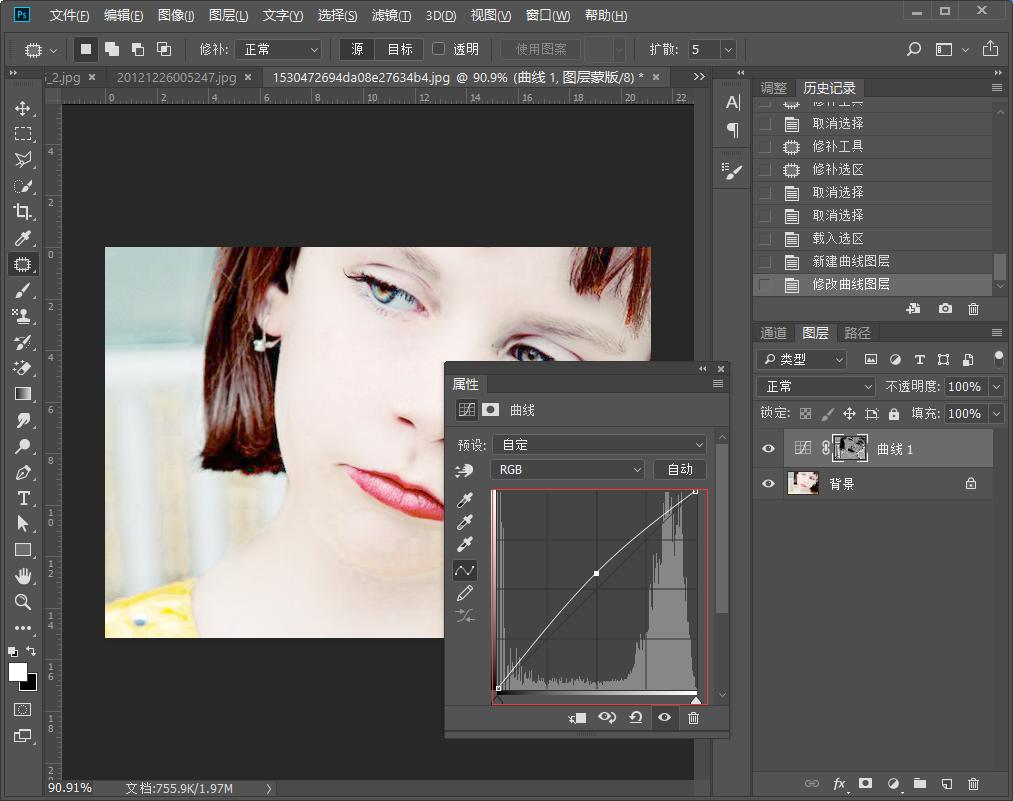The height and width of the screenshot is (801, 1013).
Task: Select the Horizontal Type tool
Action: coord(22,498)
